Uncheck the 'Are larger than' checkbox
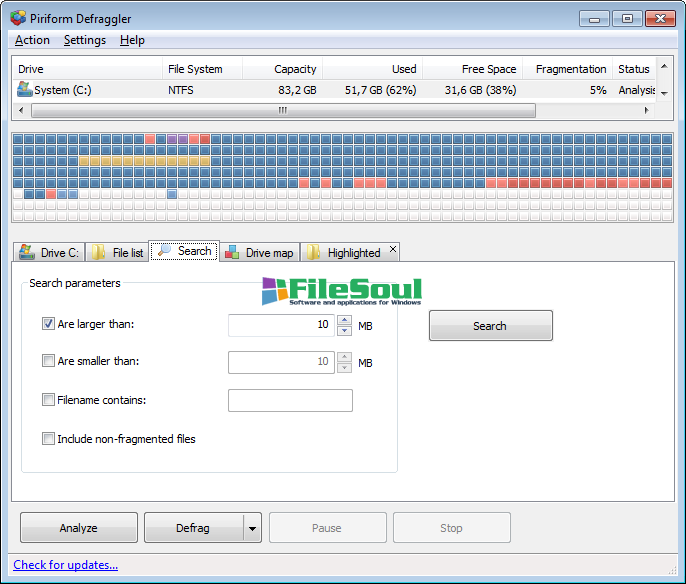The image size is (686, 584). point(48,324)
